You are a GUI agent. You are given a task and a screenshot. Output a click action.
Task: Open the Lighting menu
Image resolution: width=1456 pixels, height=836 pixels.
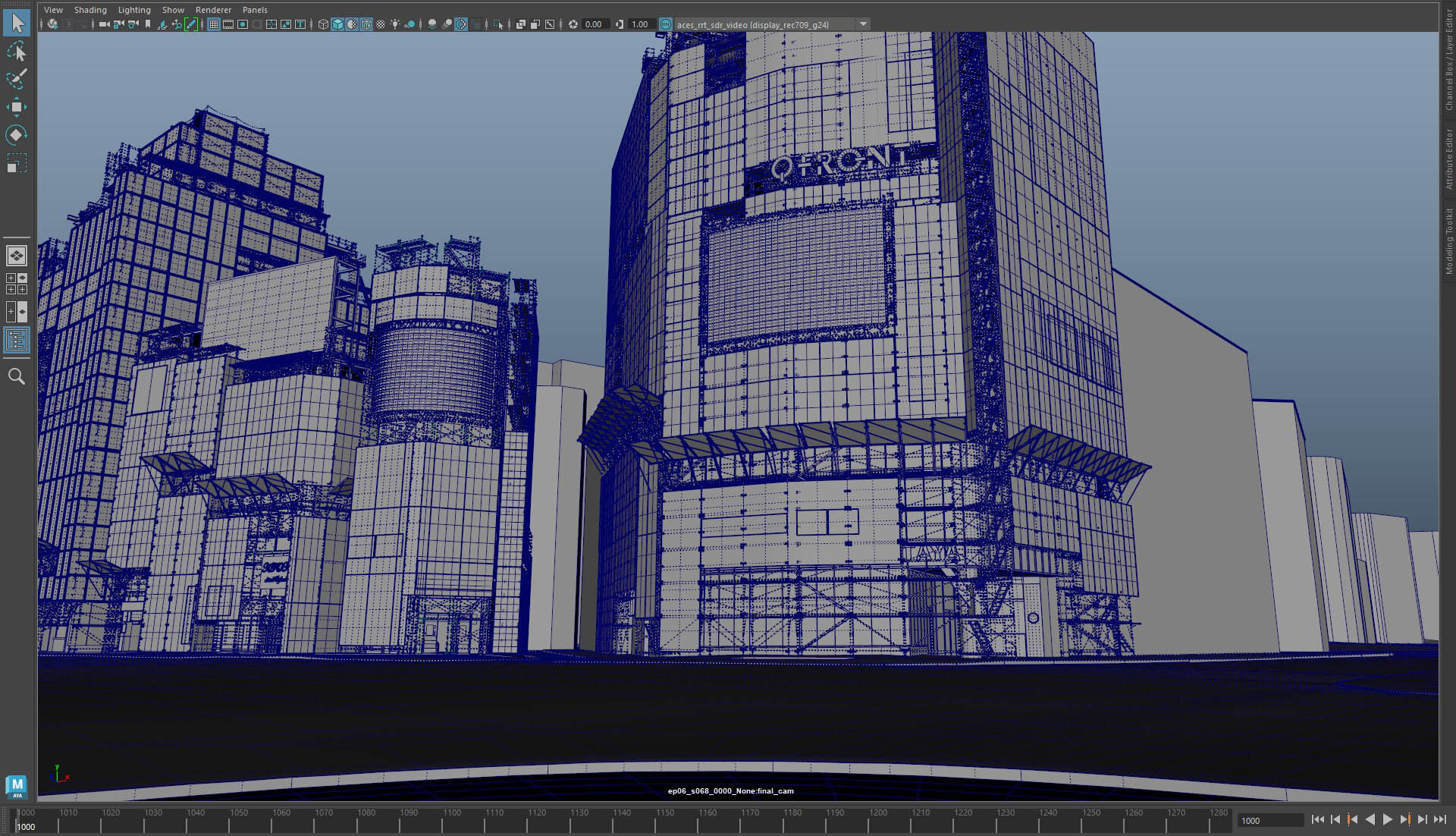click(x=134, y=10)
